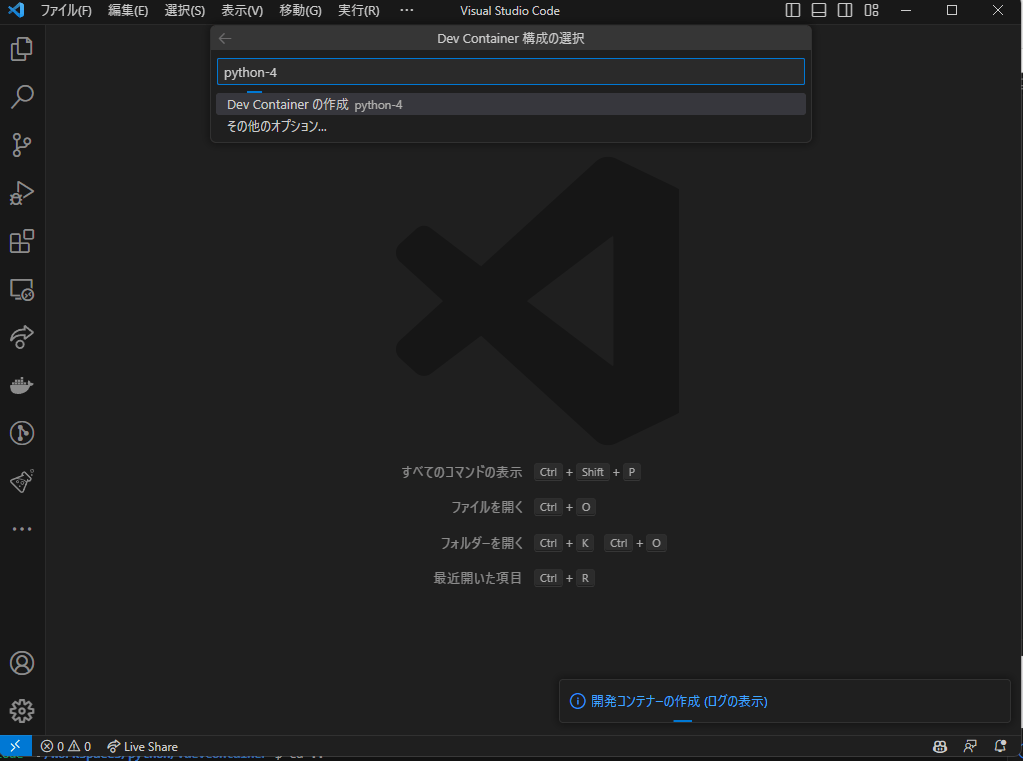This screenshot has width=1023, height=761.
Task: Open the Search view icon
Action: pos(22,97)
